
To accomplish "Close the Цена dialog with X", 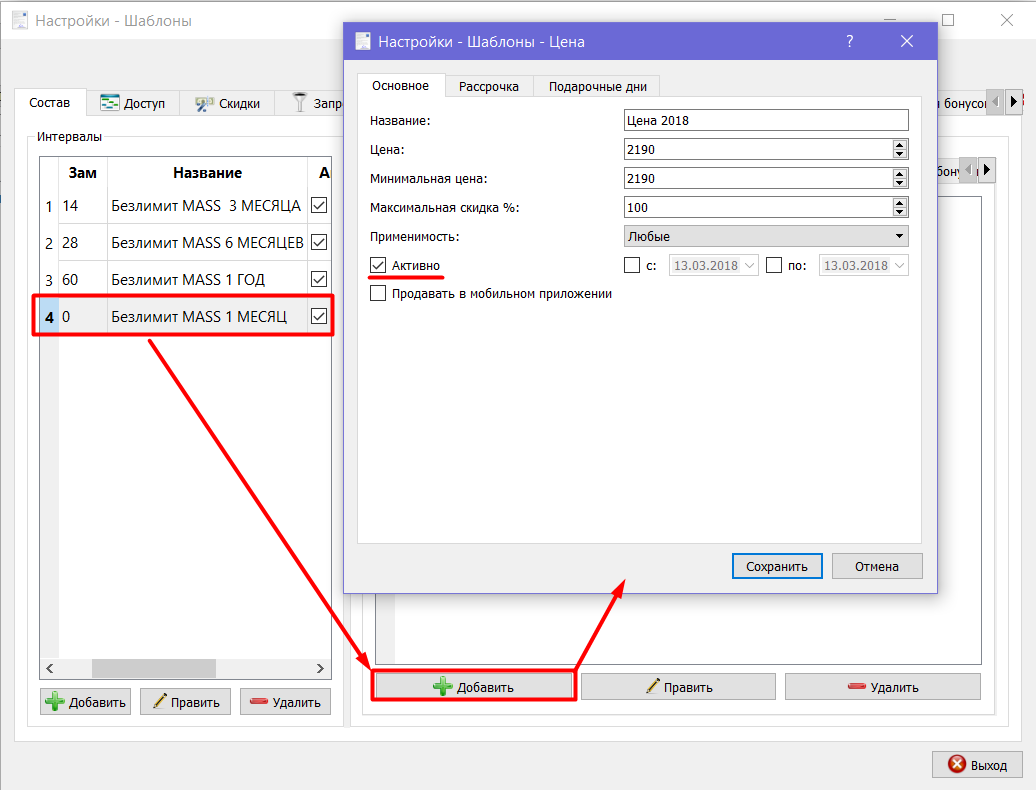I will pyautogui.click(x=906, y=41).
